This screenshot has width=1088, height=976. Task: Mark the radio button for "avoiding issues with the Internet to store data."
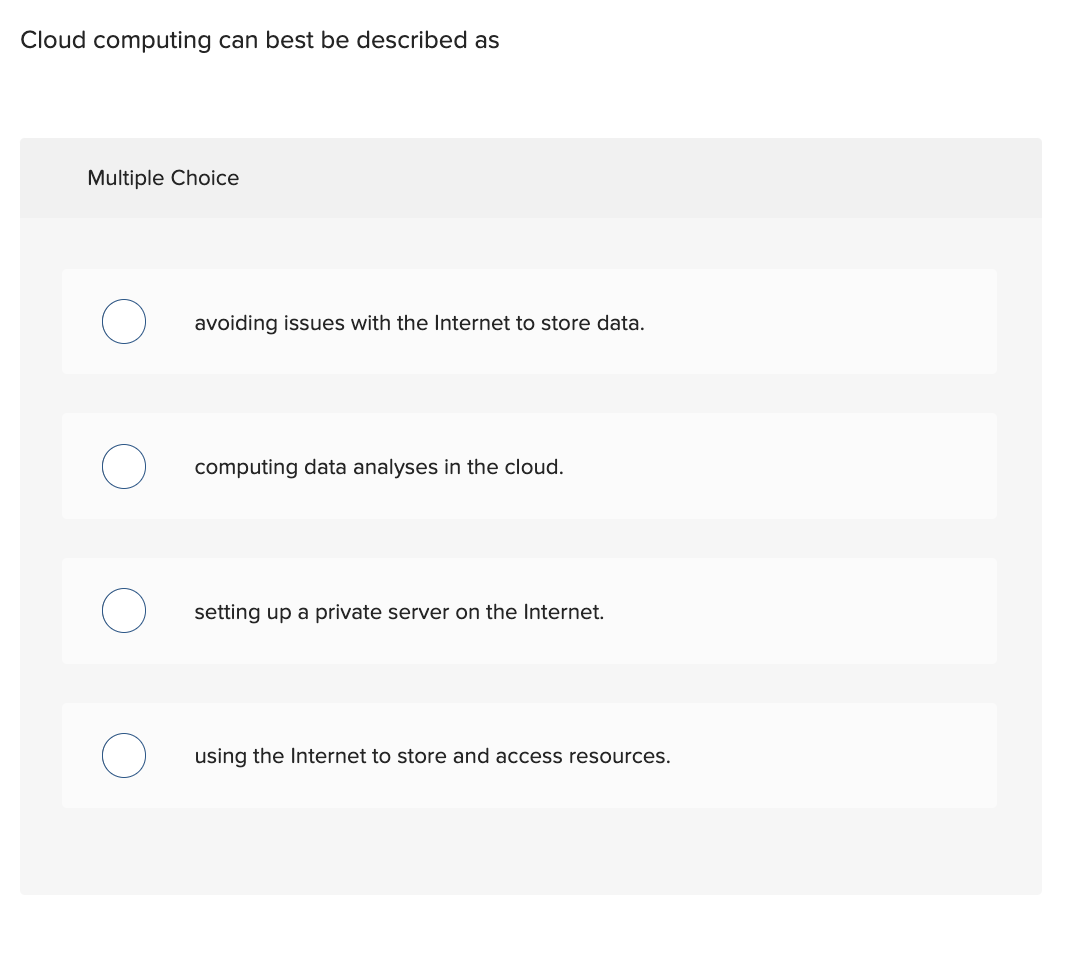coord(123,321)
